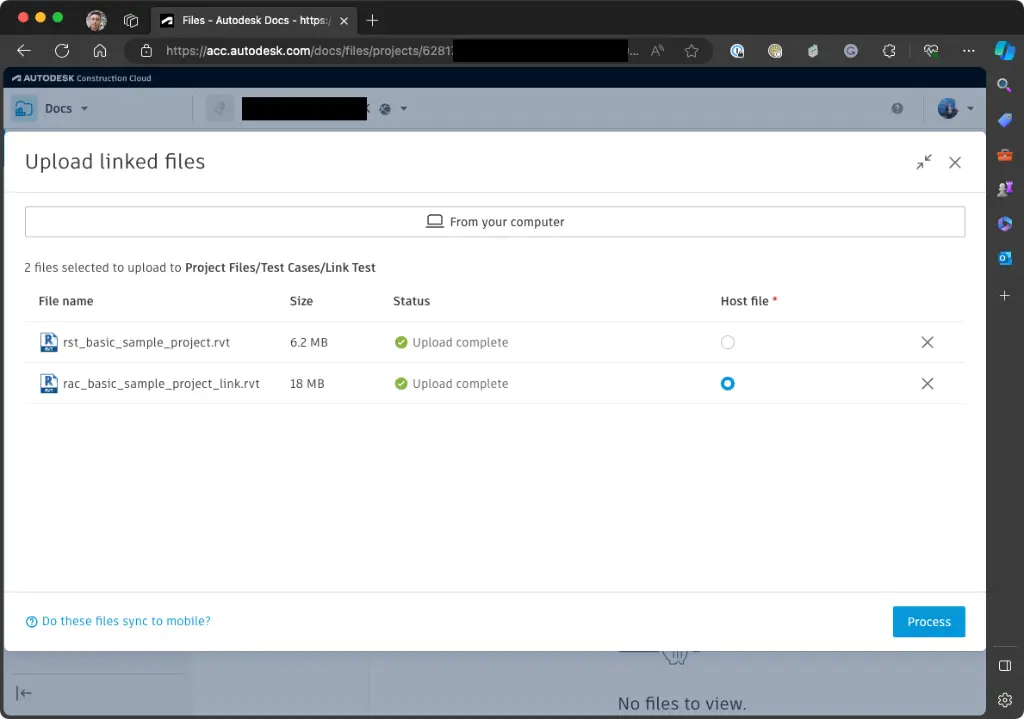Open the Files - Autodesk Docs tab
Image resolution: width=1024 pixels, height=719 pixels.
tap(253, 20)
